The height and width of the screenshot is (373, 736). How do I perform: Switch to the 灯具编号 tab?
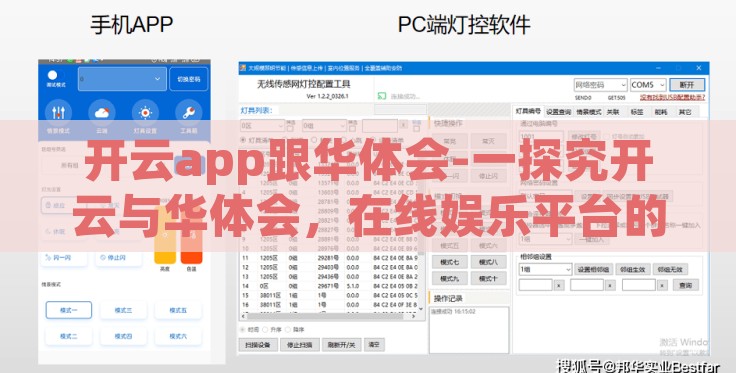pos(528,112)
